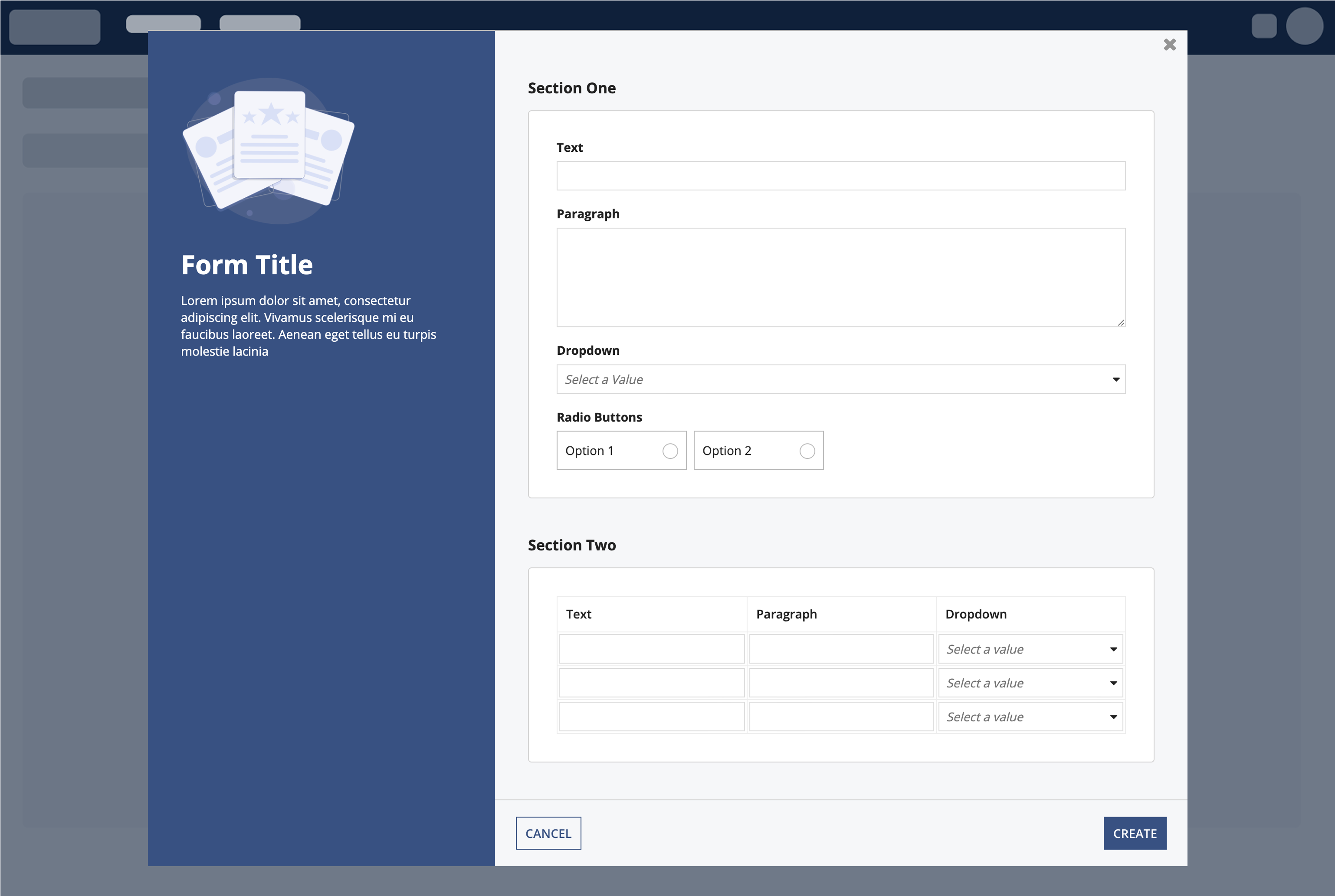
Task: Open the Section One Dropdown select
Action: [841, 379]
